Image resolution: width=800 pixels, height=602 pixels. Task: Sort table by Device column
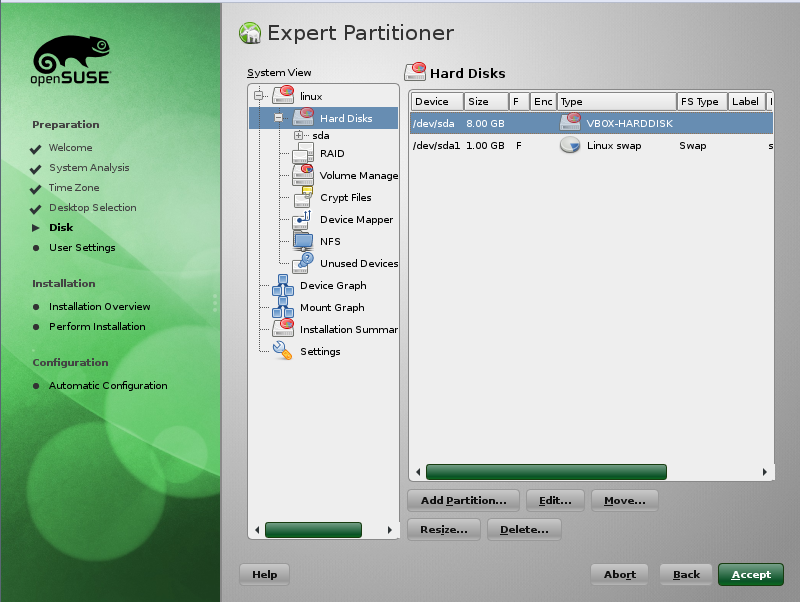[437, 102]
